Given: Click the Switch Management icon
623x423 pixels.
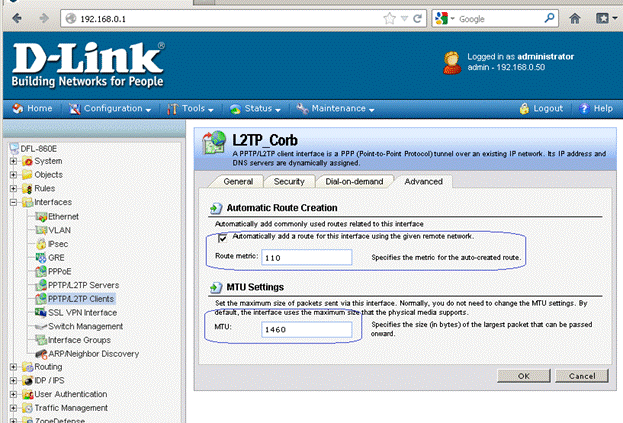Looking at the screenshot, I should (41, 326).
